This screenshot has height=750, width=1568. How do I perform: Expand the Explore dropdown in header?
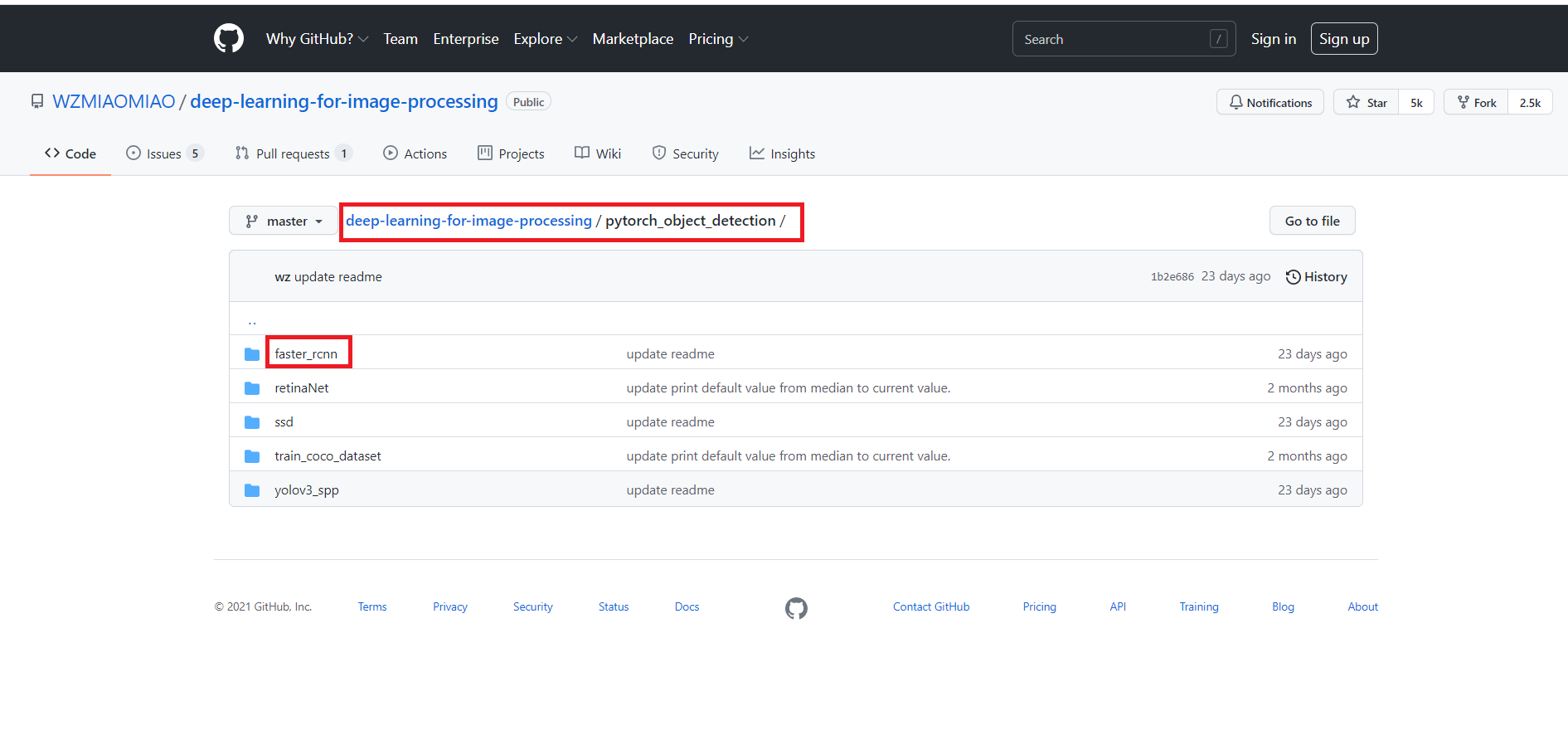(545, 39)
